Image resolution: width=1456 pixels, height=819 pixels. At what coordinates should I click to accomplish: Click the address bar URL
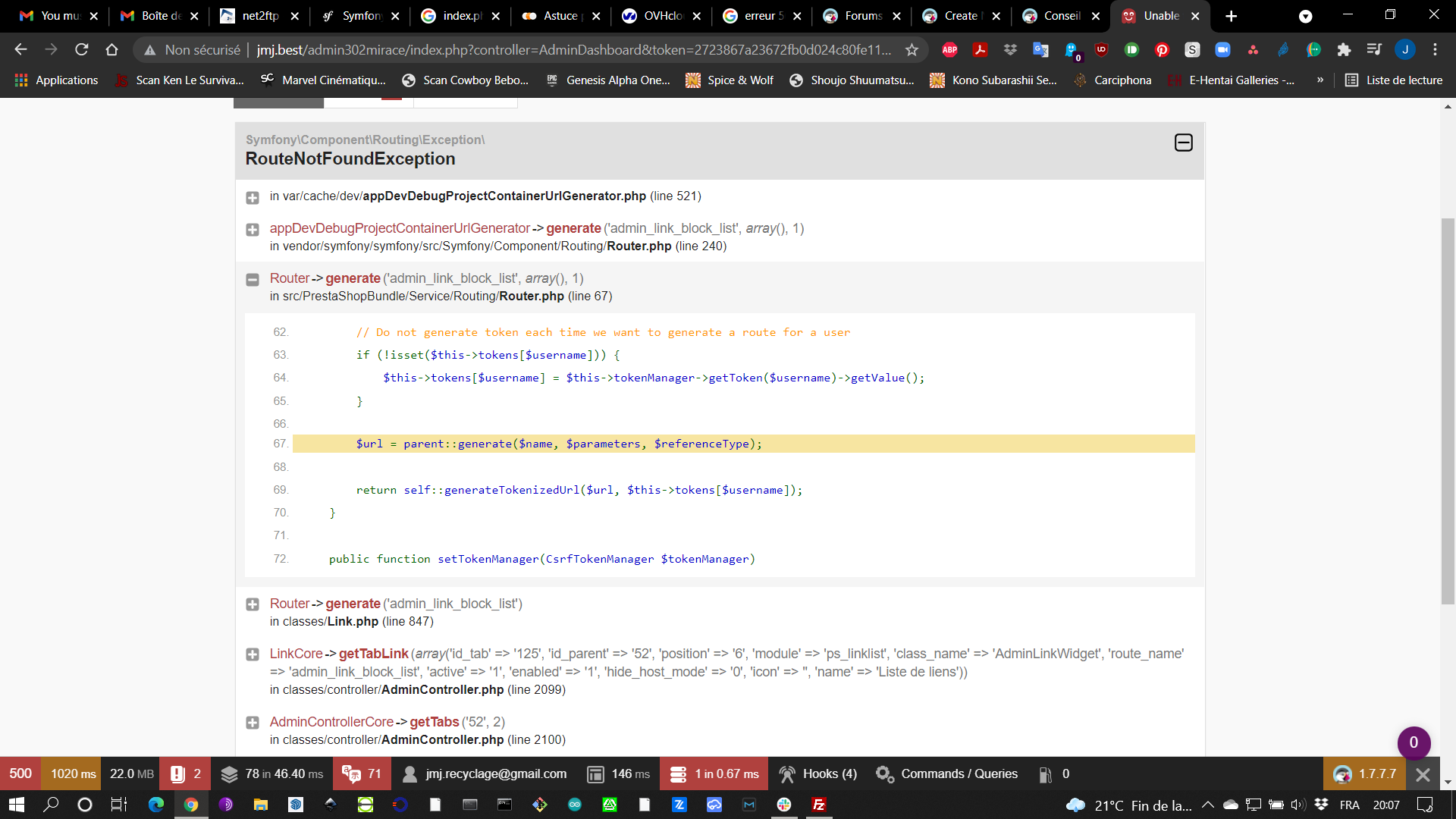[x=574, y=49]
